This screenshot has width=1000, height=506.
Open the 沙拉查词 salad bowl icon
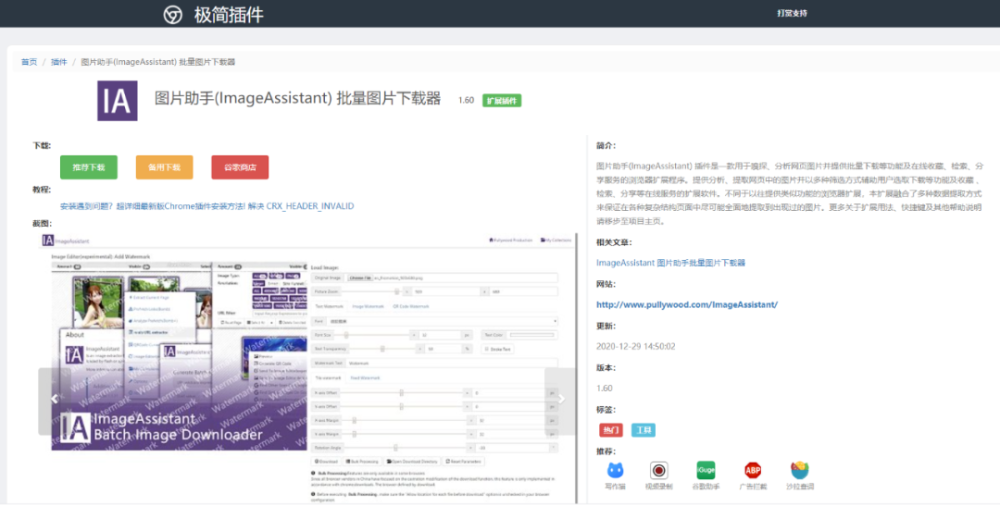[x=799, y=471]
